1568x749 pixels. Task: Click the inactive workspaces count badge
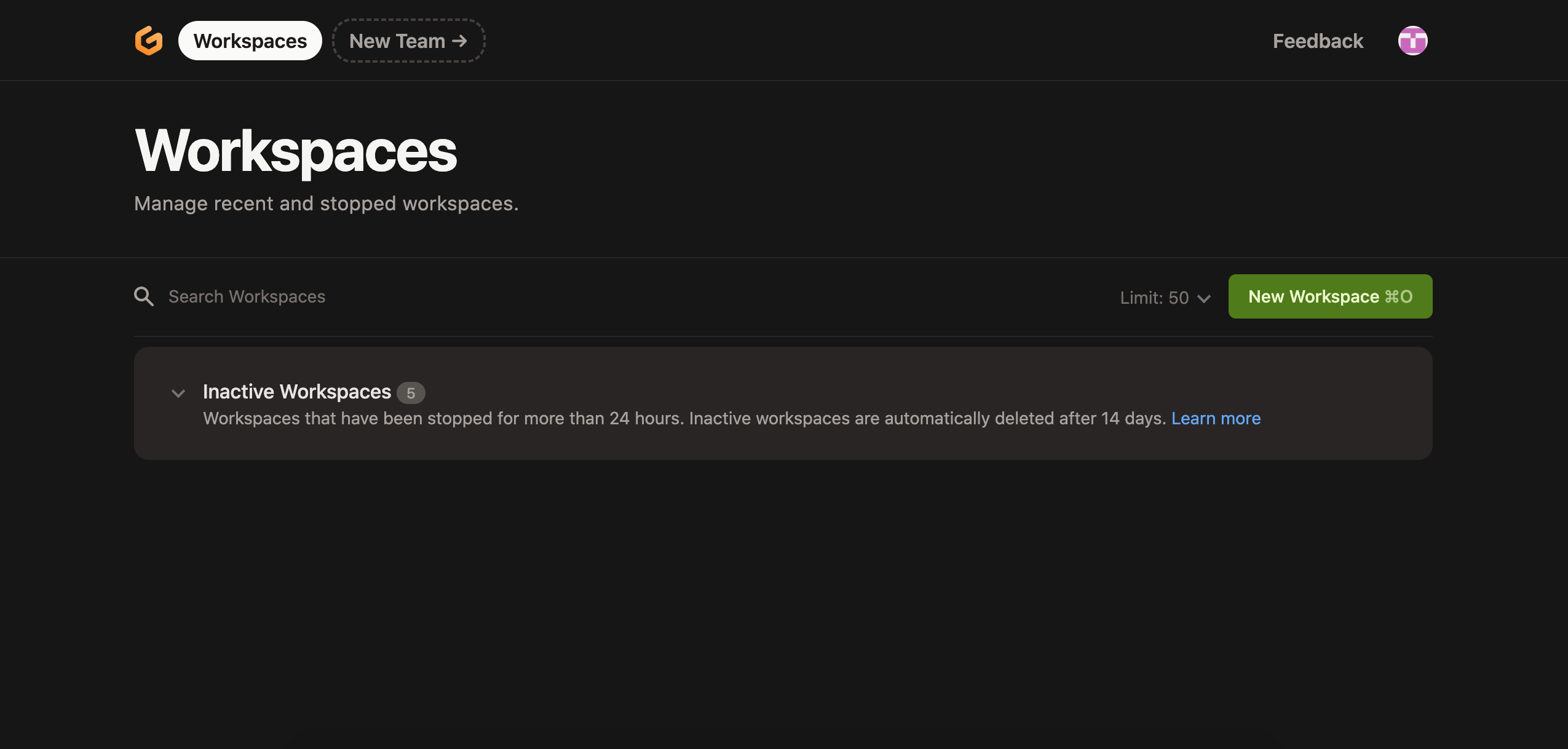[x=411, y=393]
